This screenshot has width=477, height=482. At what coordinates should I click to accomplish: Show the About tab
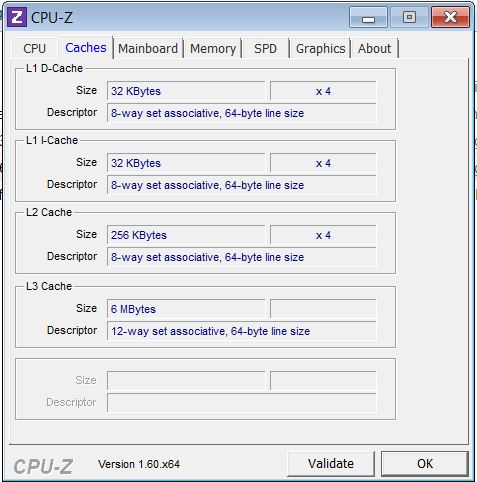point(374,49)
